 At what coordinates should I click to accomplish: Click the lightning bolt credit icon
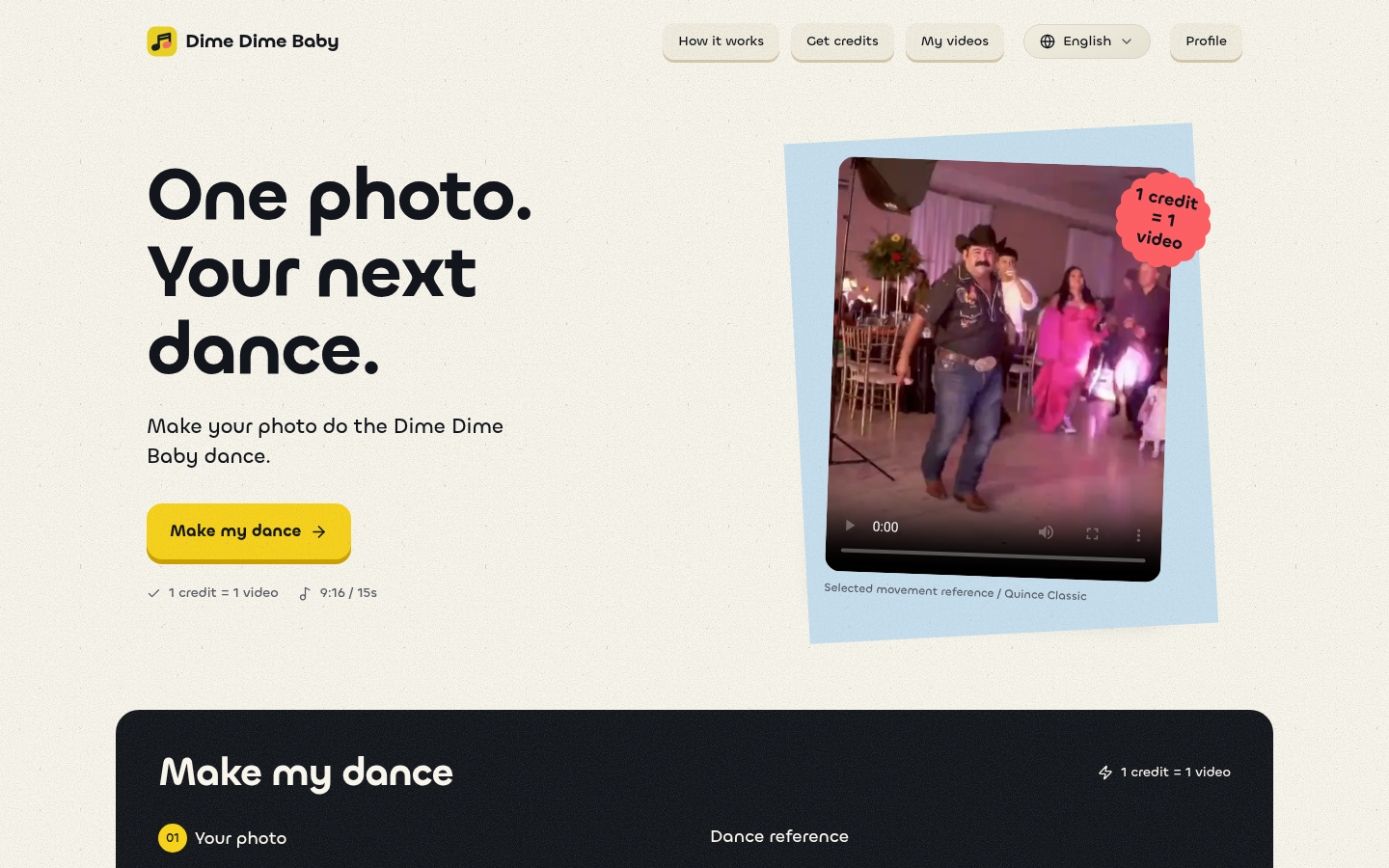(x=1105, y=773)
